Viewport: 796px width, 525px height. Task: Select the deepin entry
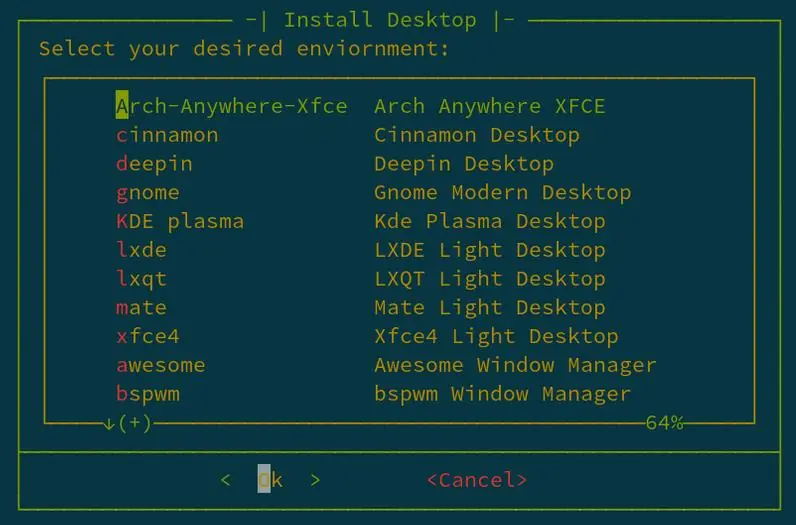point(154,165)
